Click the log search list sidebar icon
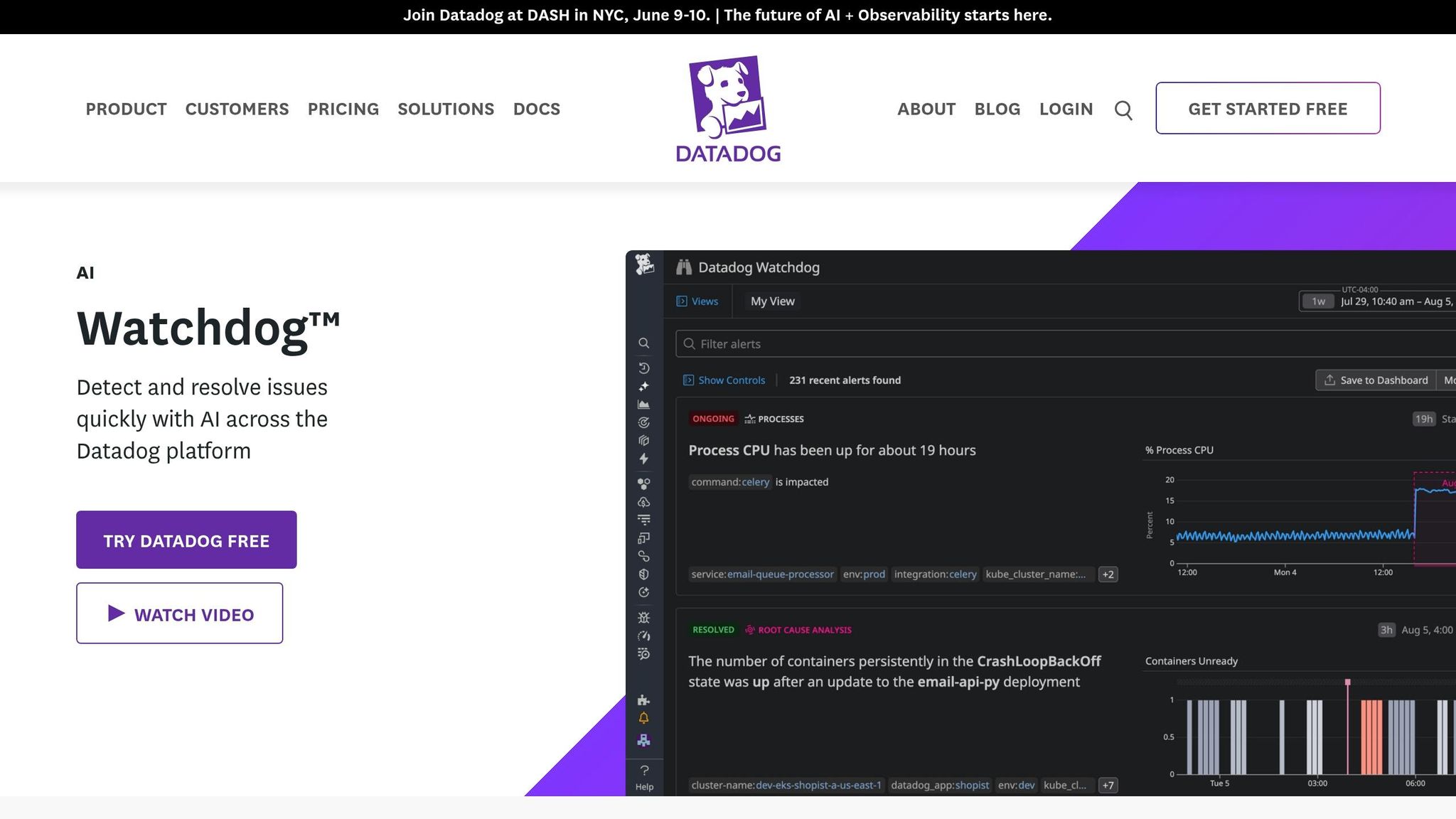 pyautogui.click(x=643, y=654)
